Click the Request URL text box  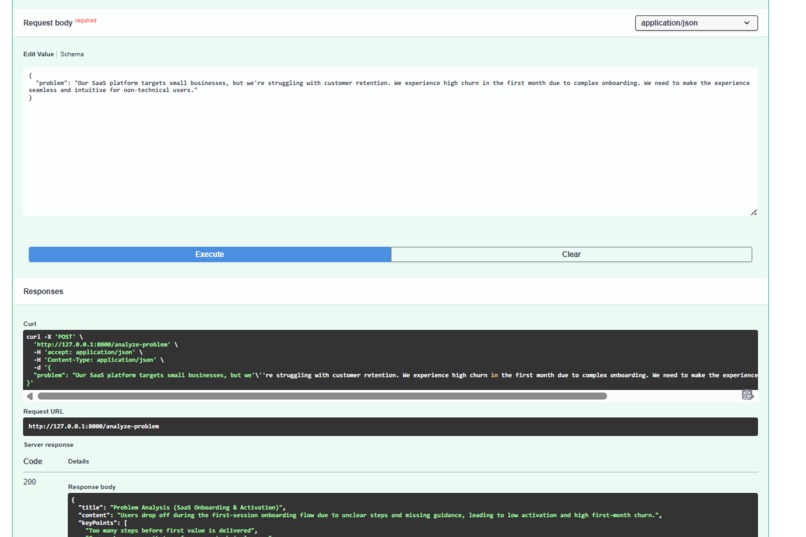[390, 427]
